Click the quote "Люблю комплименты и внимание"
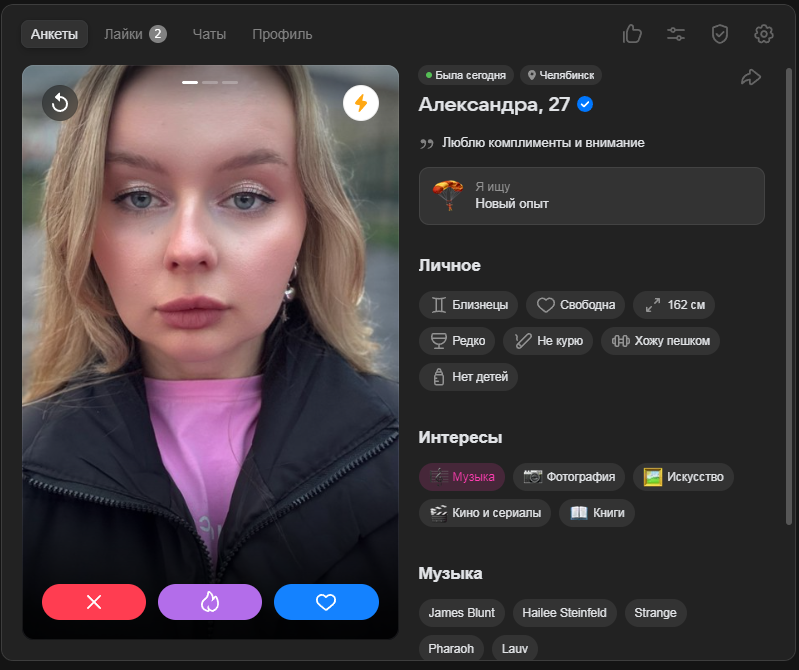 543,143
